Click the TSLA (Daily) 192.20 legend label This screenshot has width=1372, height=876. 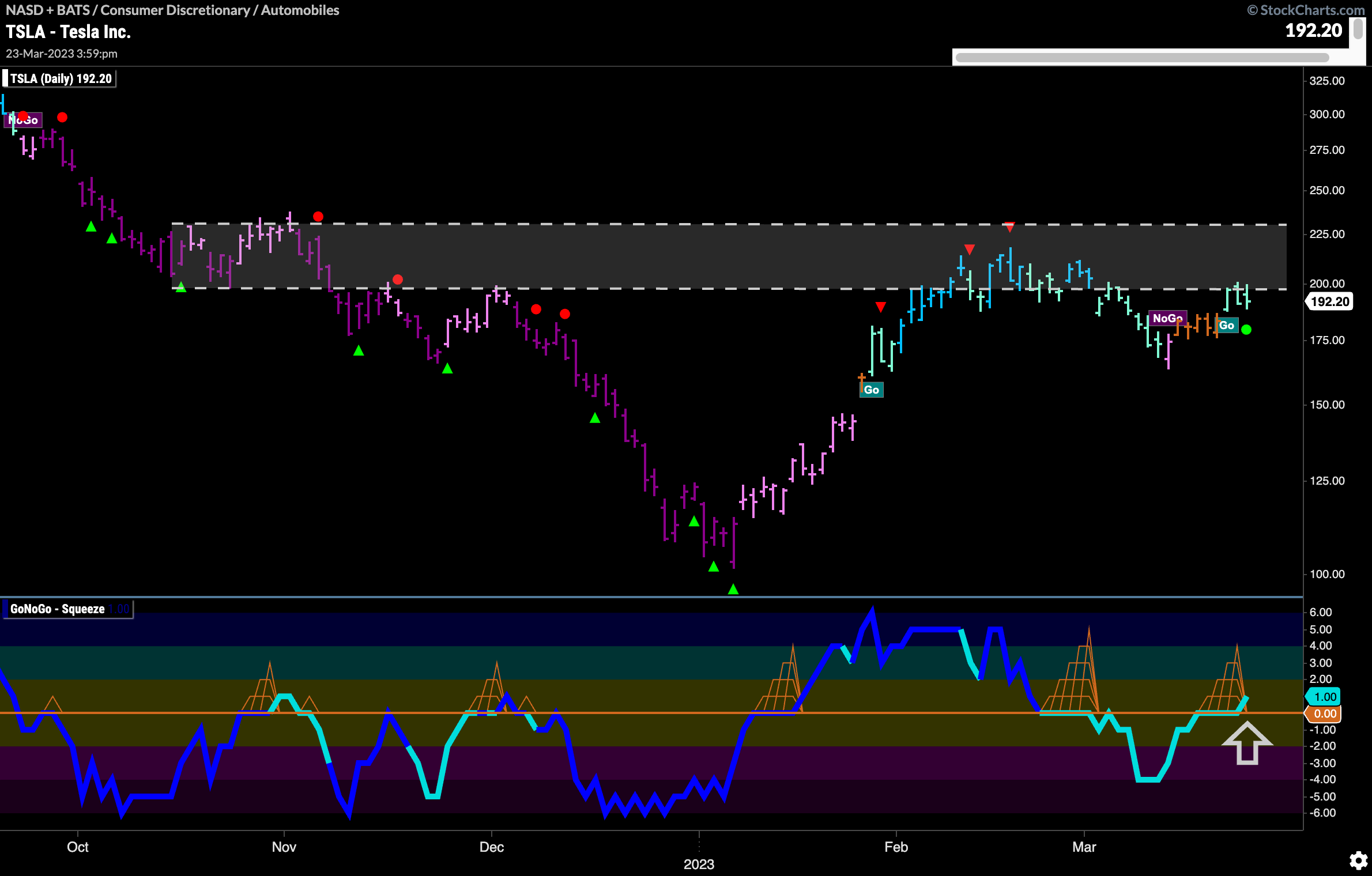click(60, 79)
